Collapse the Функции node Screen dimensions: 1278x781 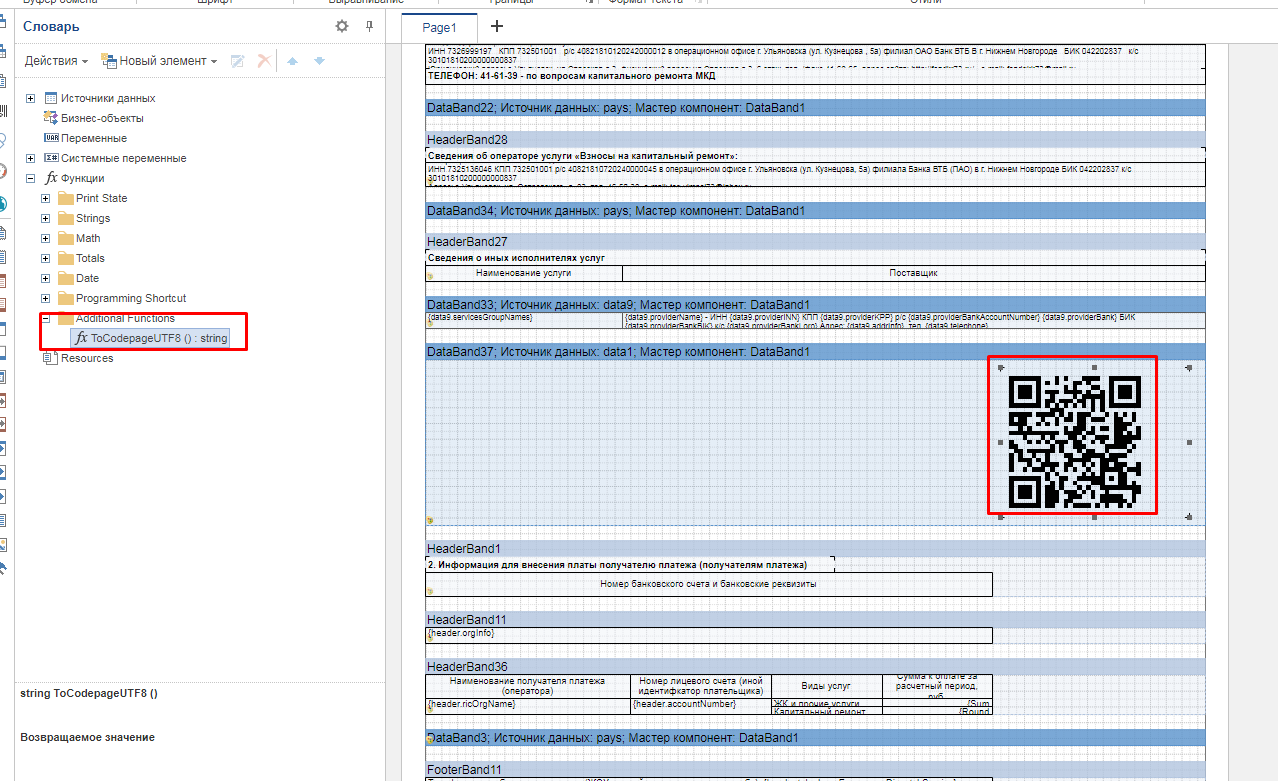(x=30, y=178)
